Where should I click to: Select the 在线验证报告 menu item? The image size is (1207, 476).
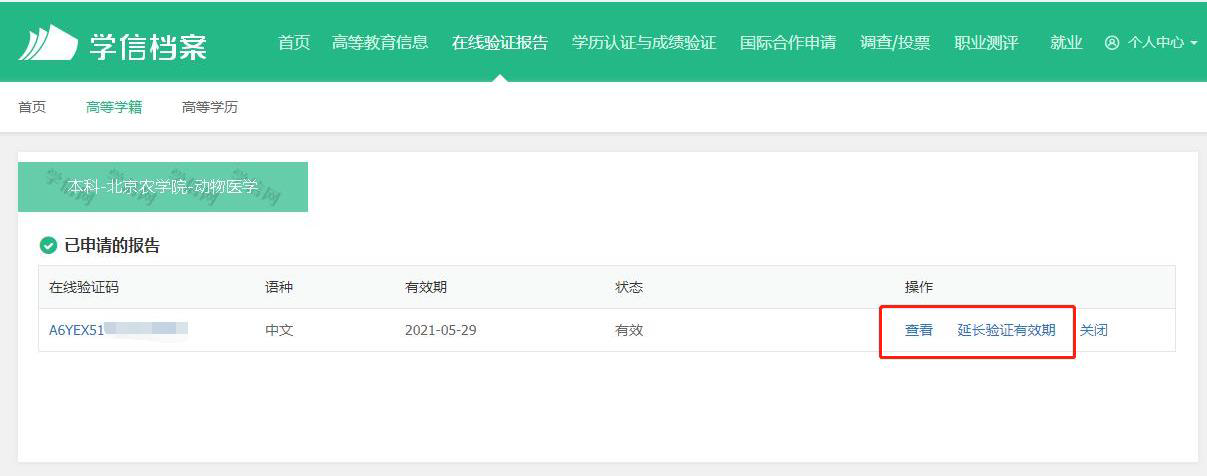point(500,42)
